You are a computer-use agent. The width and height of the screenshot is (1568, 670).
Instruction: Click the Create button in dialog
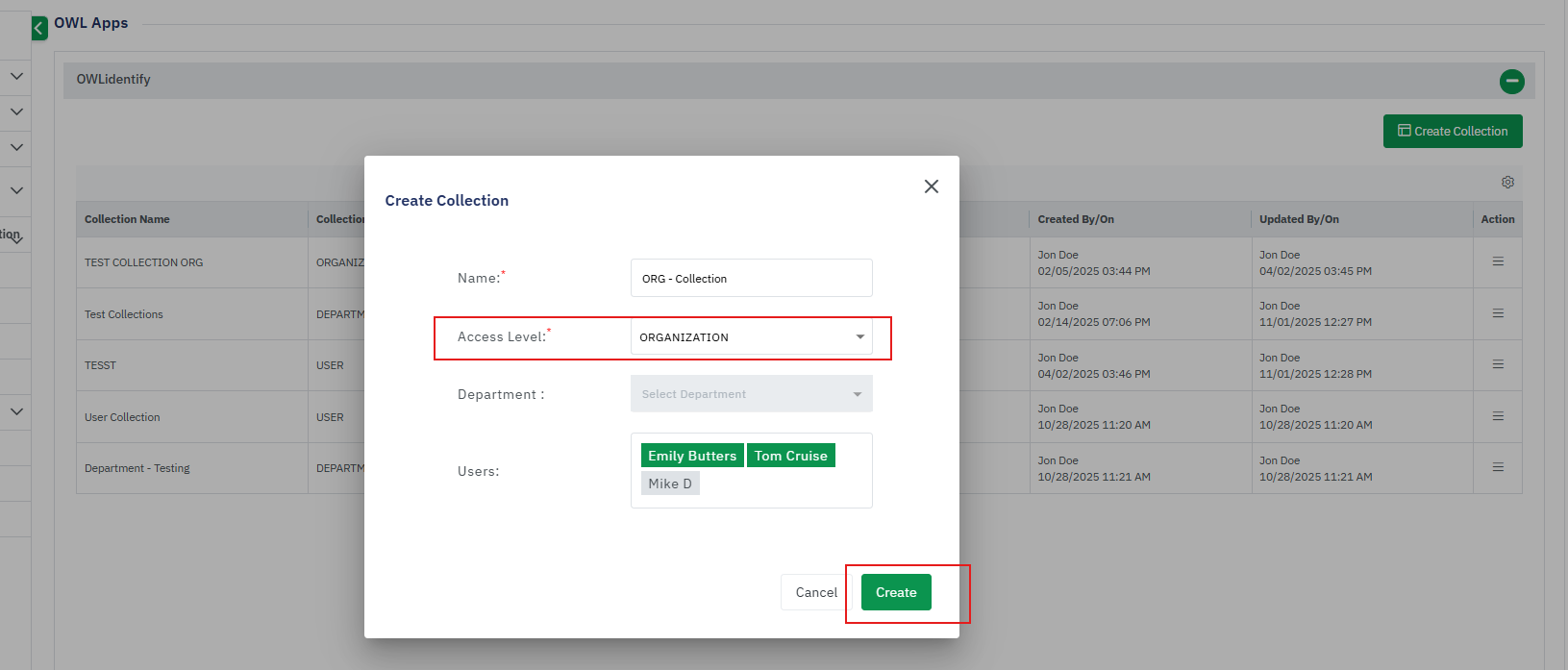tap(895, 592)
